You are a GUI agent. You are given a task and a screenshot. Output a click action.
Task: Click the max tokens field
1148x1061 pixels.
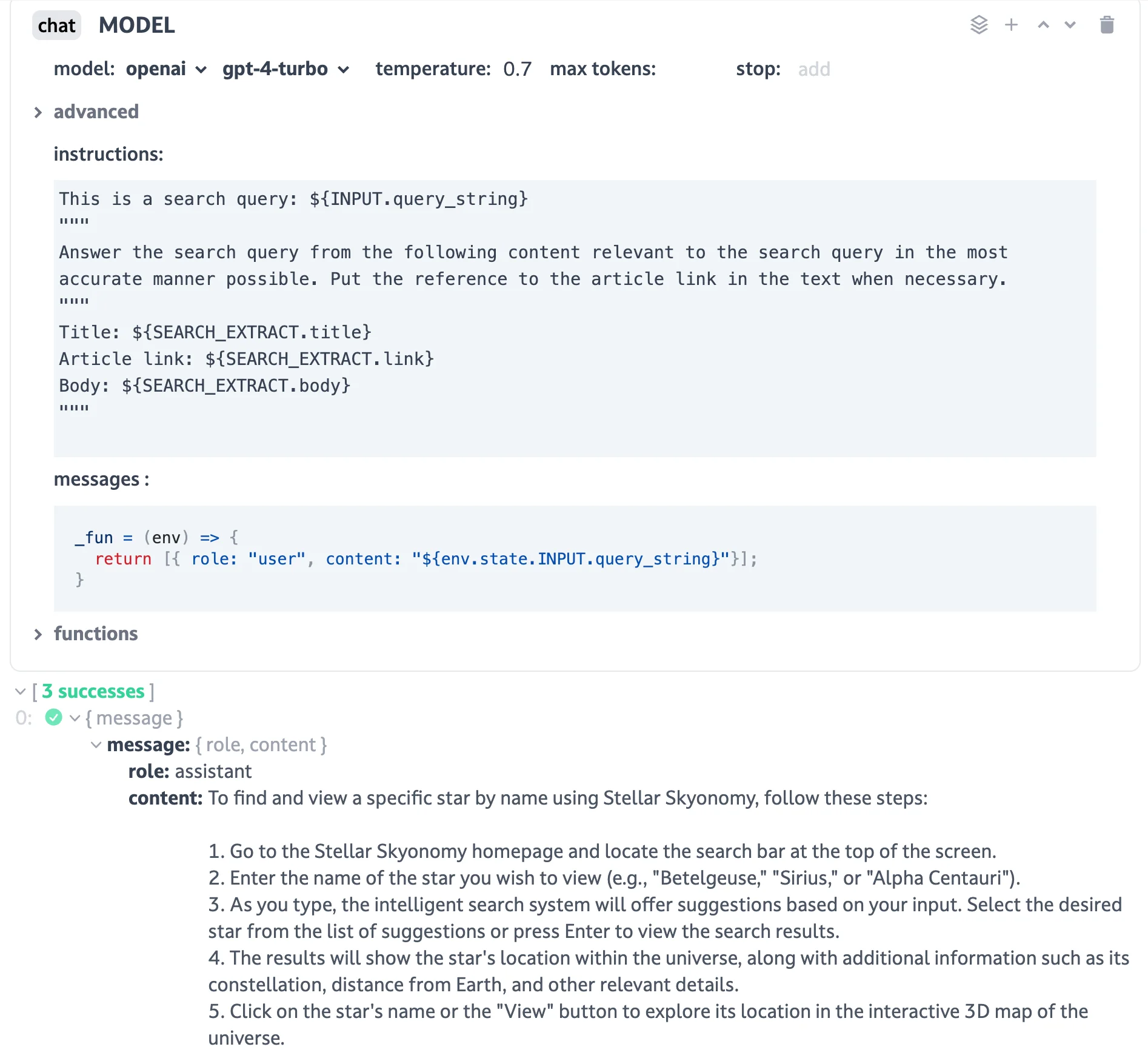tap(691, 69)
